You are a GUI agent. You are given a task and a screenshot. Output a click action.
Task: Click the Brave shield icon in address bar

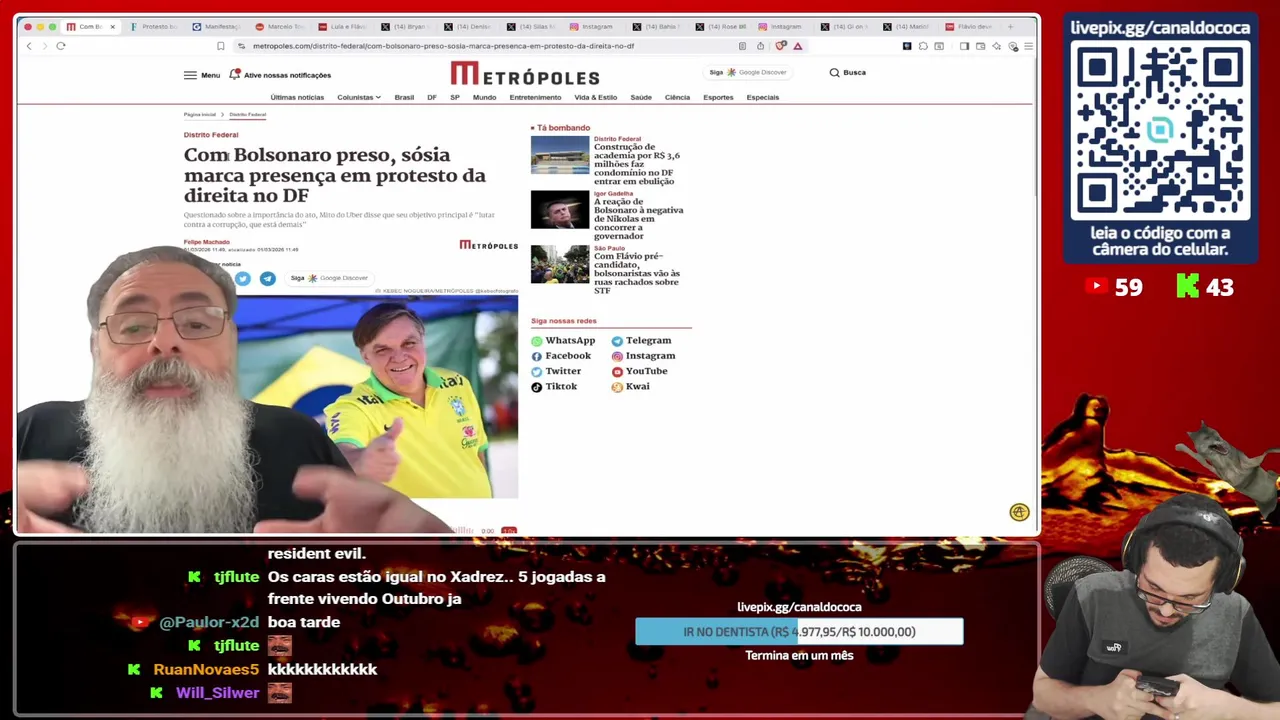tap(781, 46)
